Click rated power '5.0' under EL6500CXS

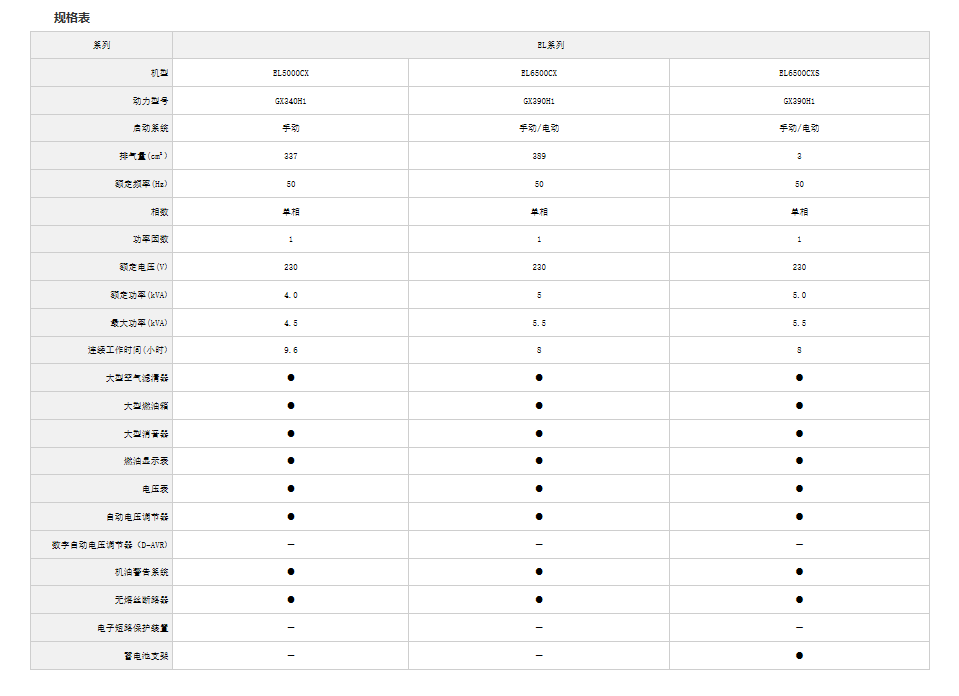tap(799, 295)
